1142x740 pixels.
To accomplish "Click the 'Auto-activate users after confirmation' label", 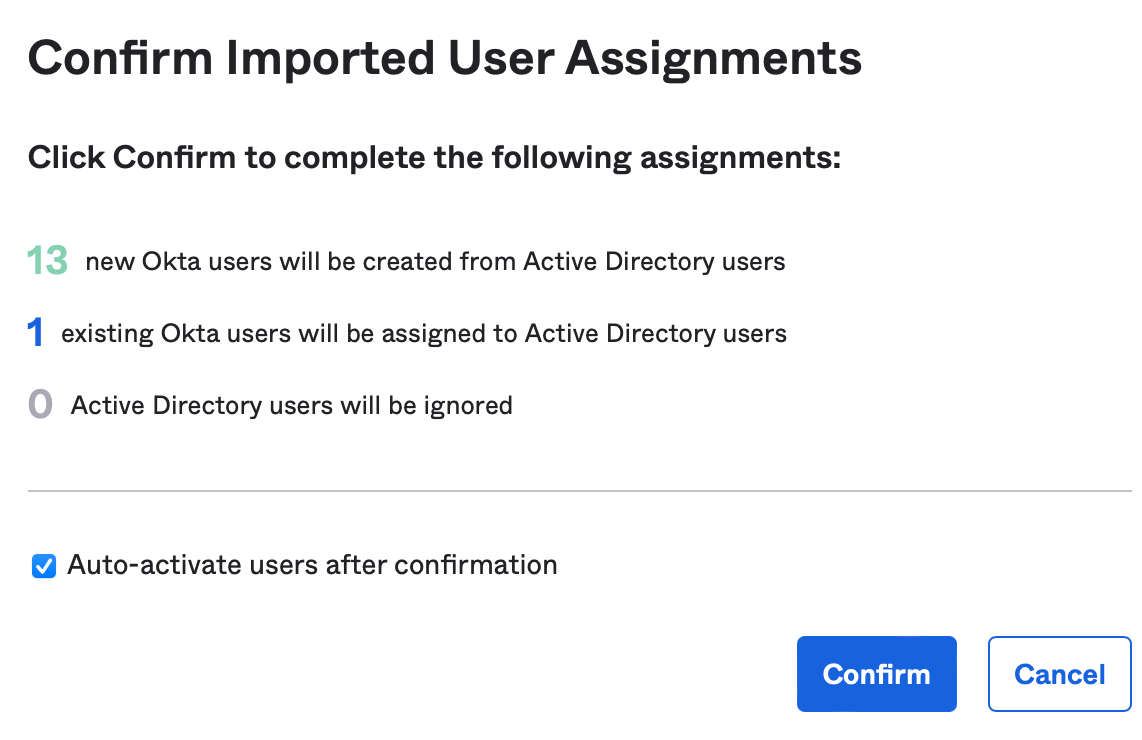I will 312,565.
